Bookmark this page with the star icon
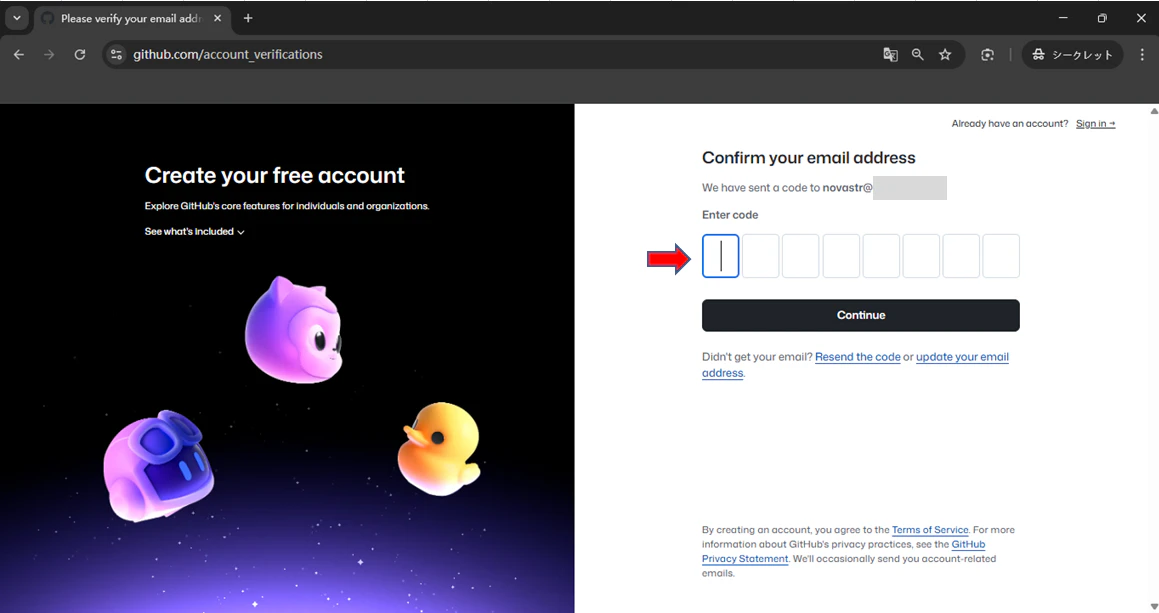This screenshot has width=1159, height=613. tap(945, 55)
